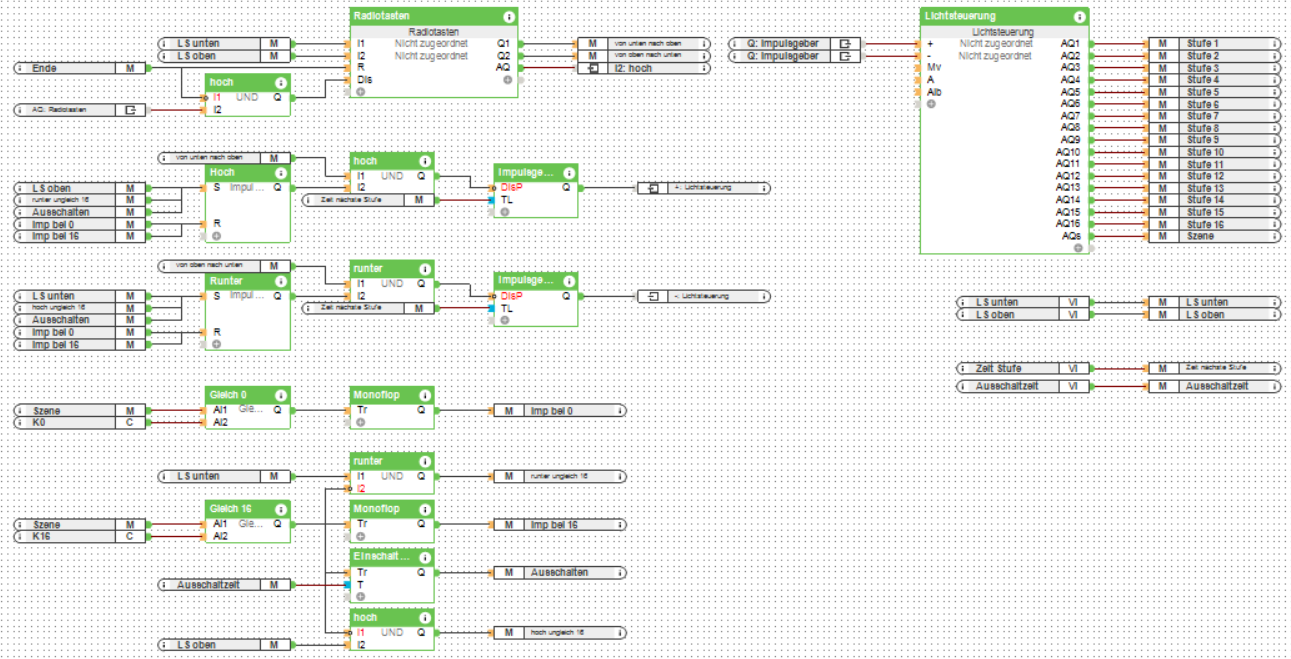The image size is (1291, 659).
Task: Click the Alb input of Lichtsteuerung
Action: tap(933, 91)
